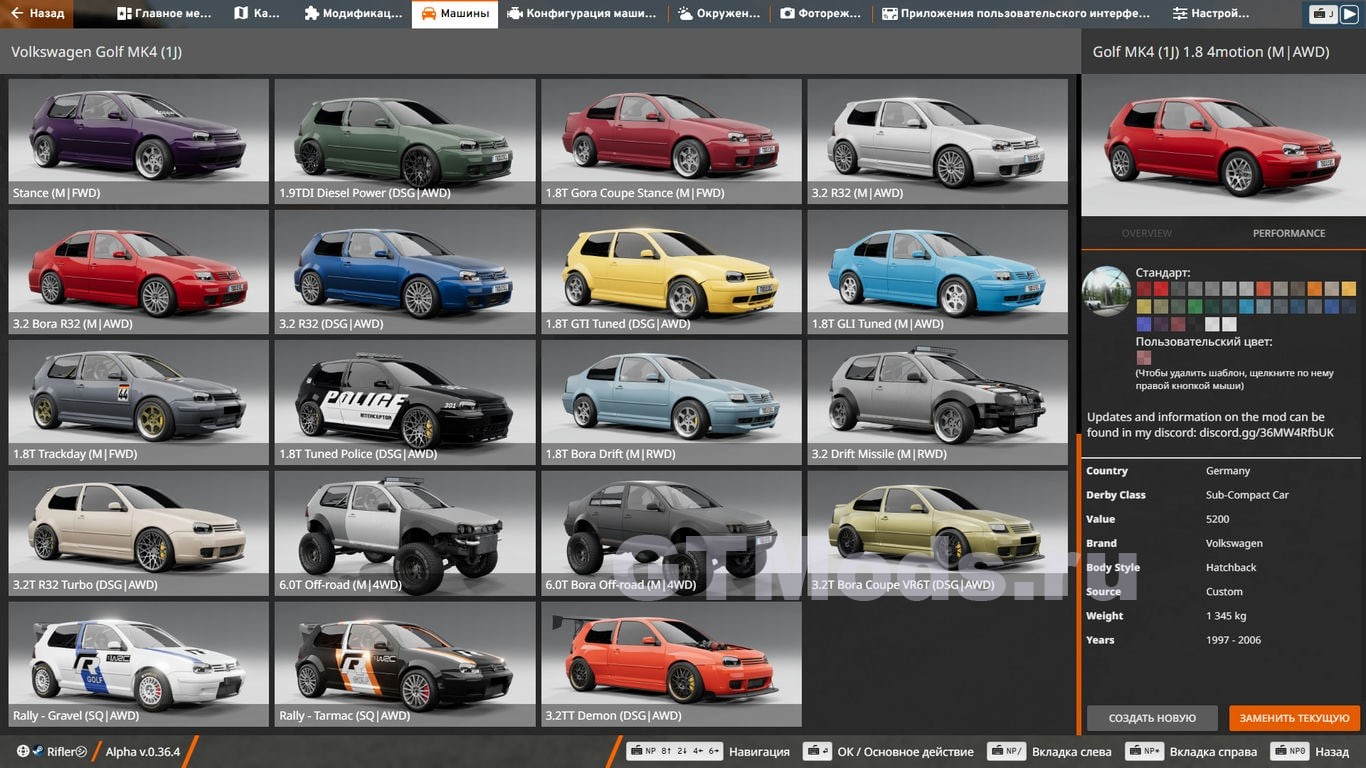This screenshot has width=1366, height=768.
Task: Open the map tab with the map icon
Action: pos(257,14)
